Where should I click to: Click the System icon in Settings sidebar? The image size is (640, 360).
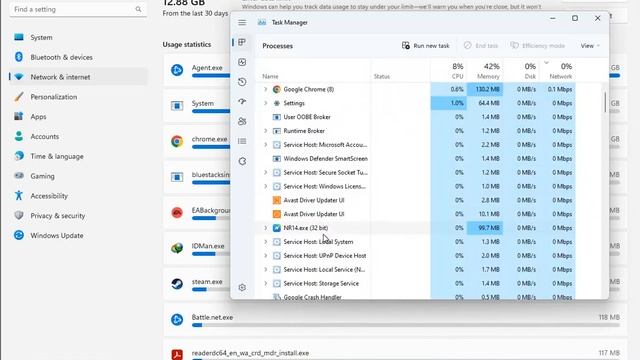[x=19, y=37]
